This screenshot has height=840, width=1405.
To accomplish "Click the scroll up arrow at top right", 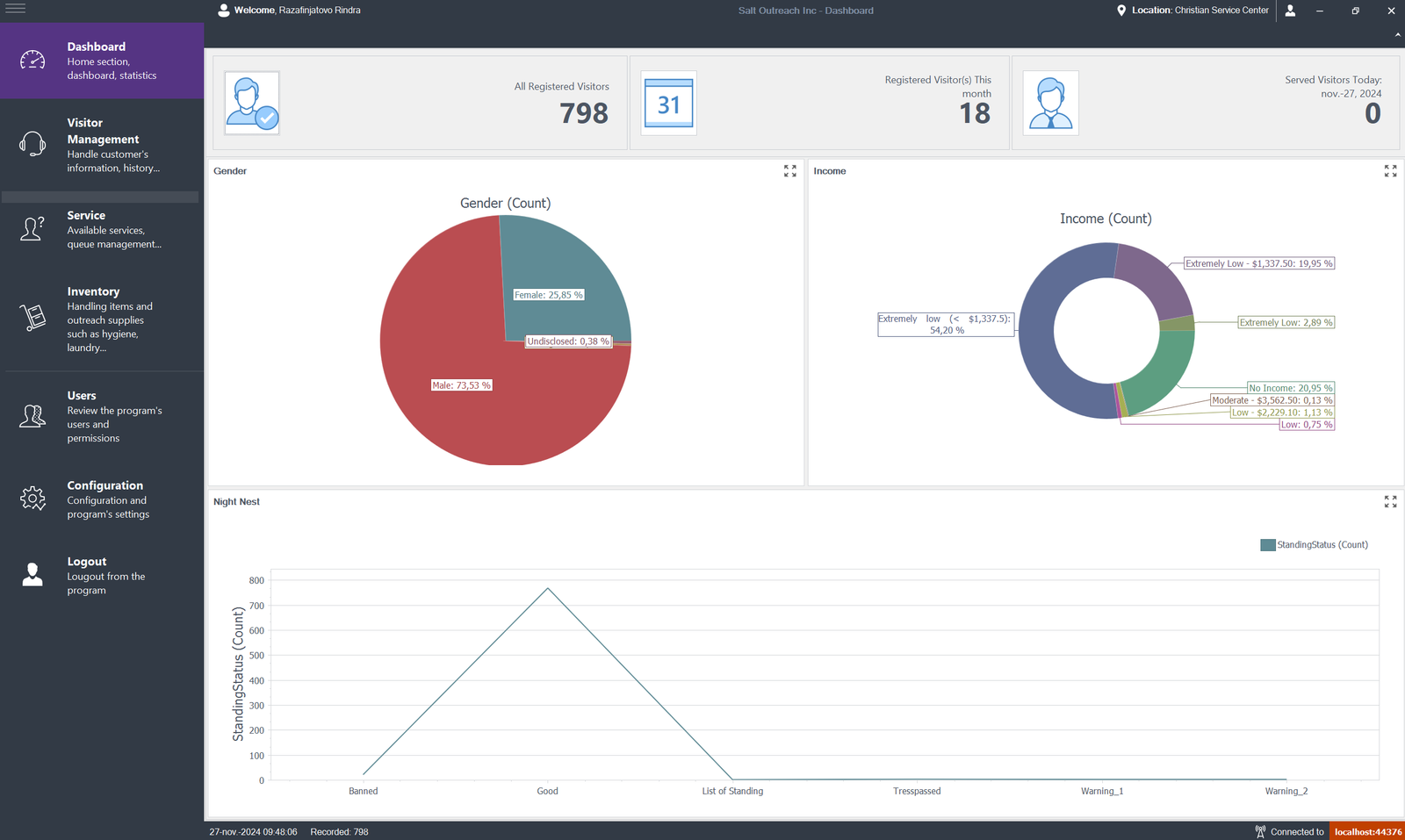I will (x=1399, y=33).
